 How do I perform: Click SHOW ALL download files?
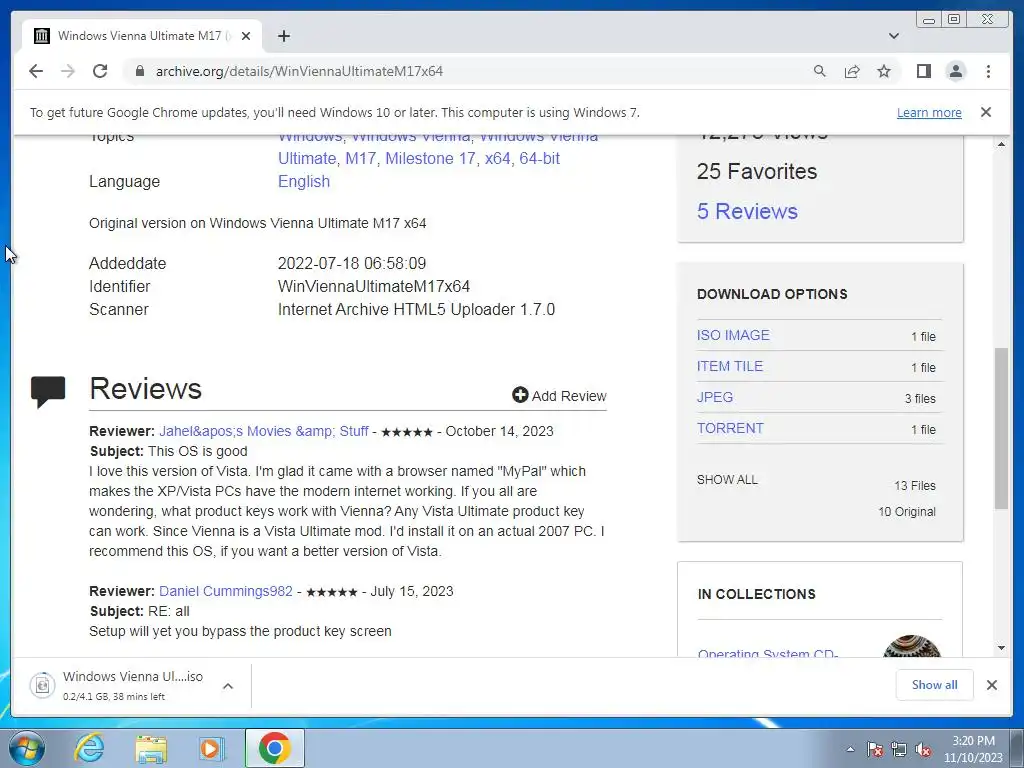point(727,479)
